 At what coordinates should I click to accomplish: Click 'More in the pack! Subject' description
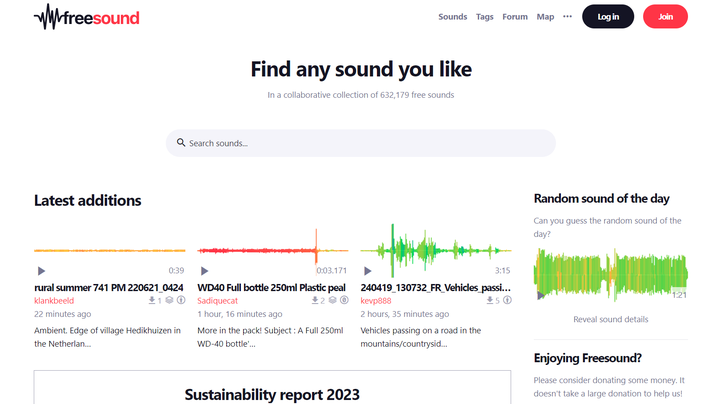tap(270, 337)
